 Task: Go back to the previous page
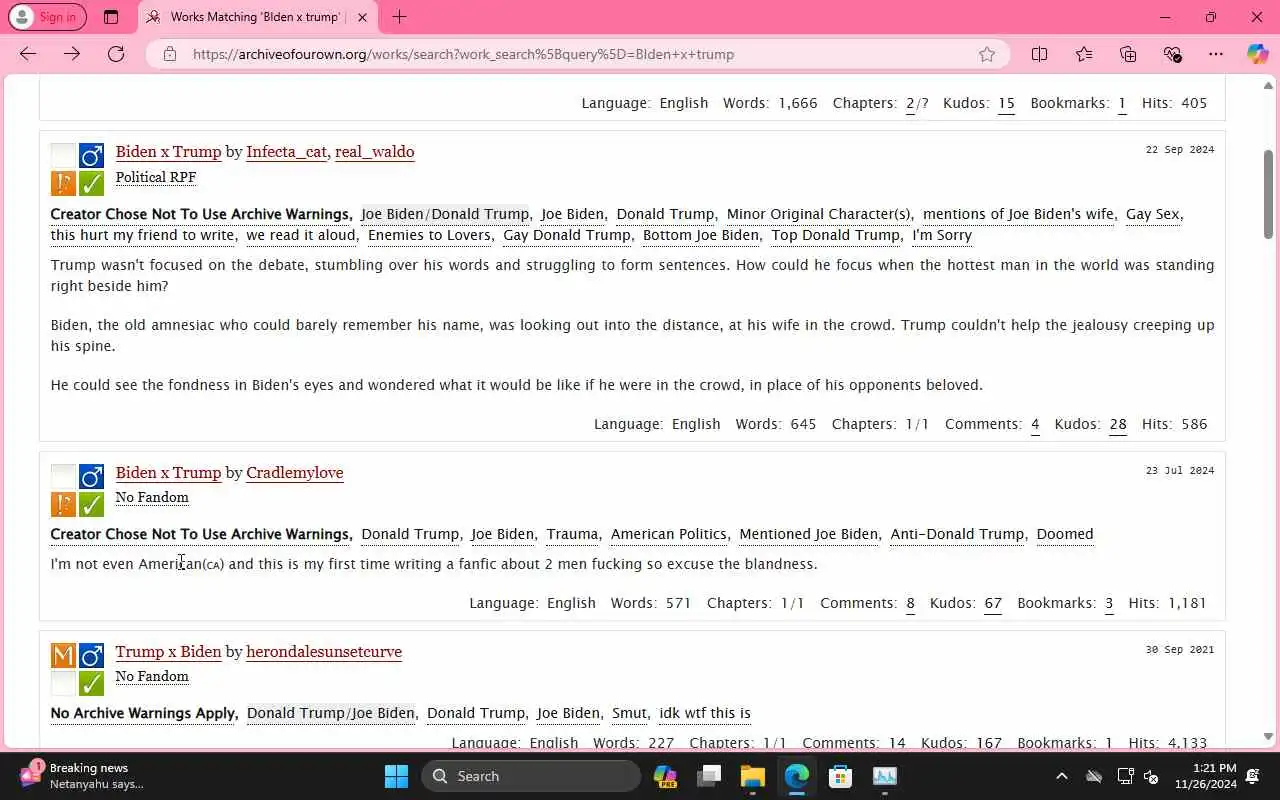[x=28, y=54]
